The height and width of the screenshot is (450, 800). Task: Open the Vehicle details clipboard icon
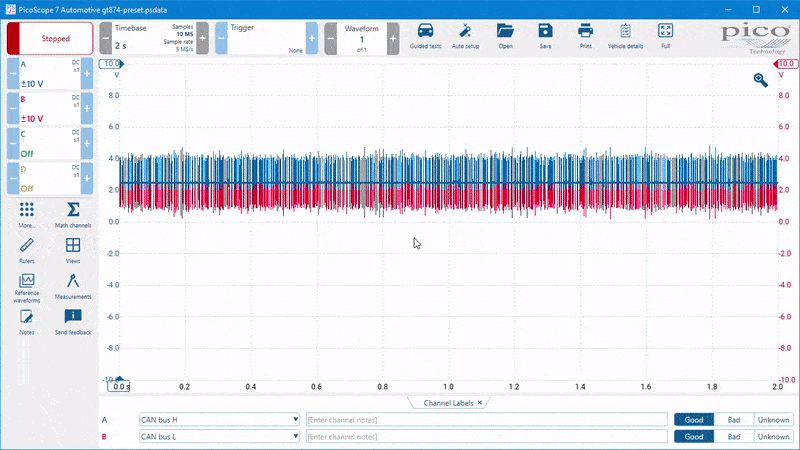coord(625,37)
